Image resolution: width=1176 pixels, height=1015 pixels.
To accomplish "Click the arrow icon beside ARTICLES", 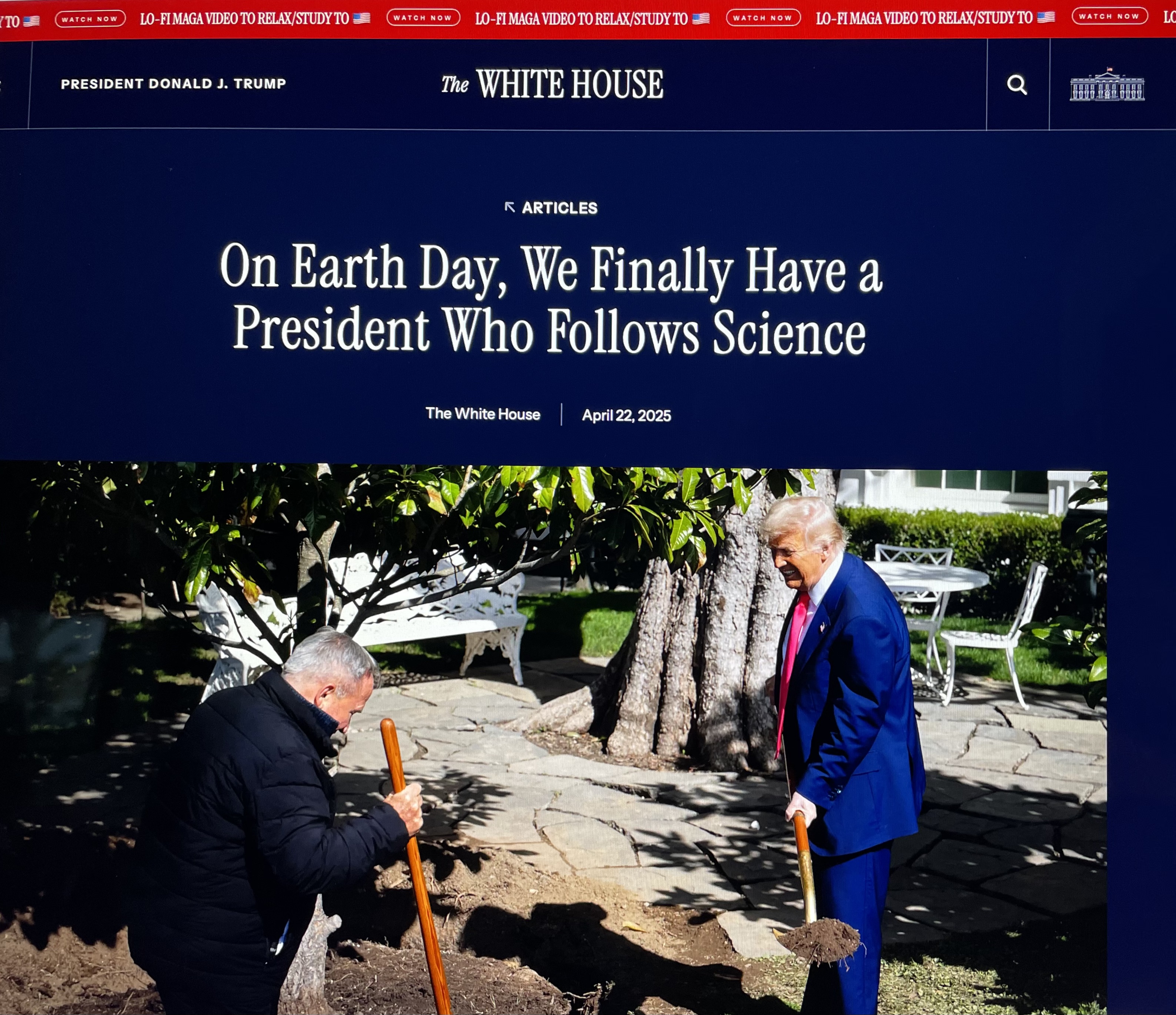I will 510,207.
